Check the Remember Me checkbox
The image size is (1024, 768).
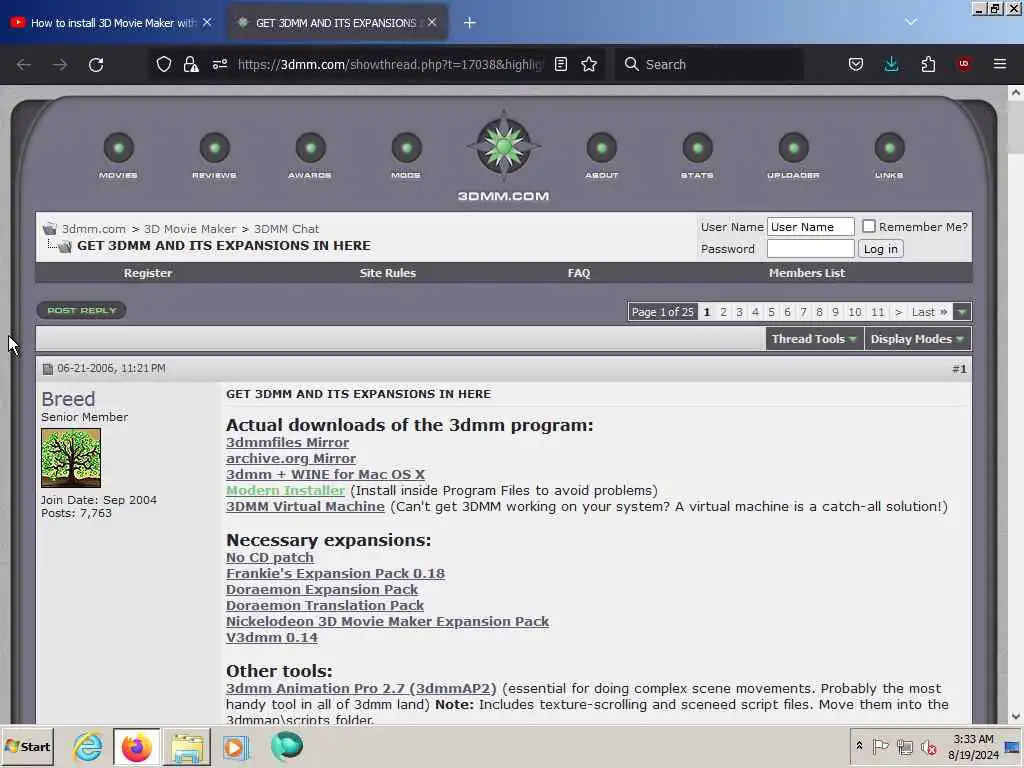[869, 226]
